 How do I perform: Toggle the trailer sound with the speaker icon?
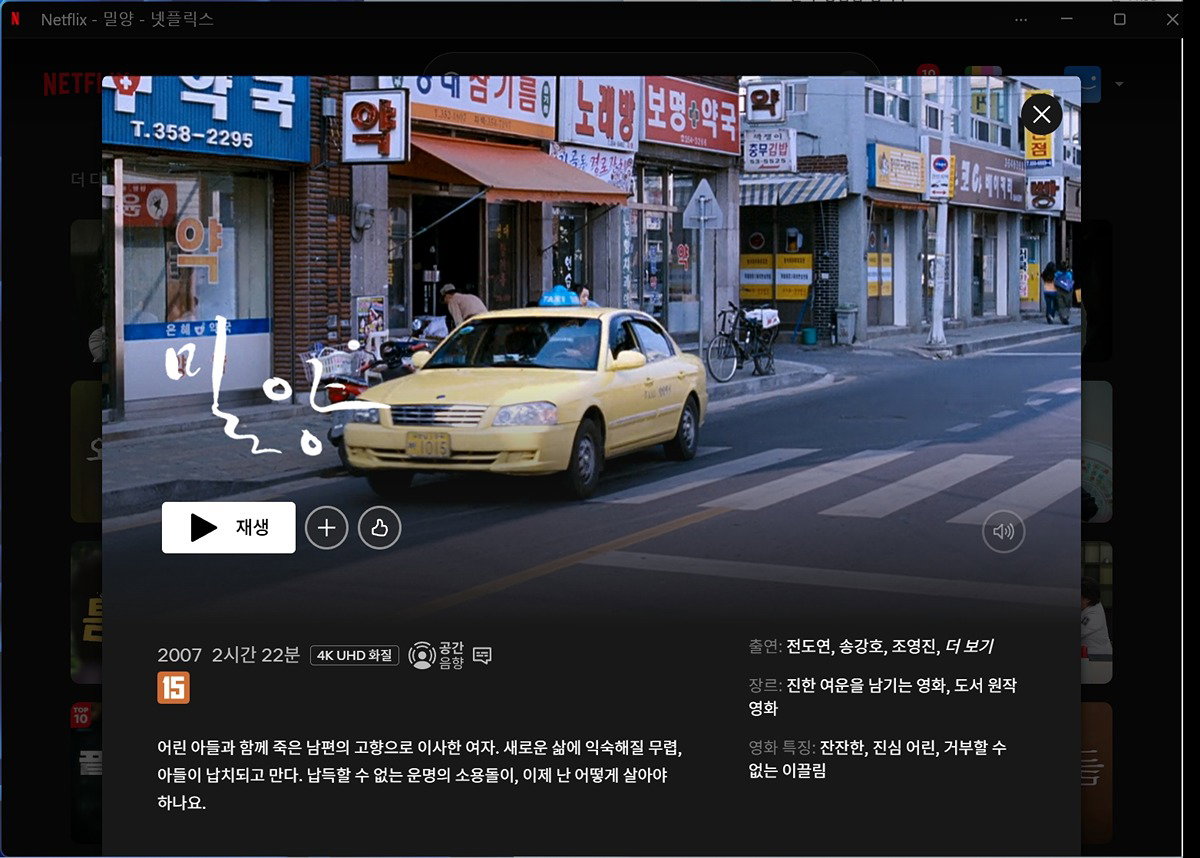pyautogui.click(x=1003, y=532)
